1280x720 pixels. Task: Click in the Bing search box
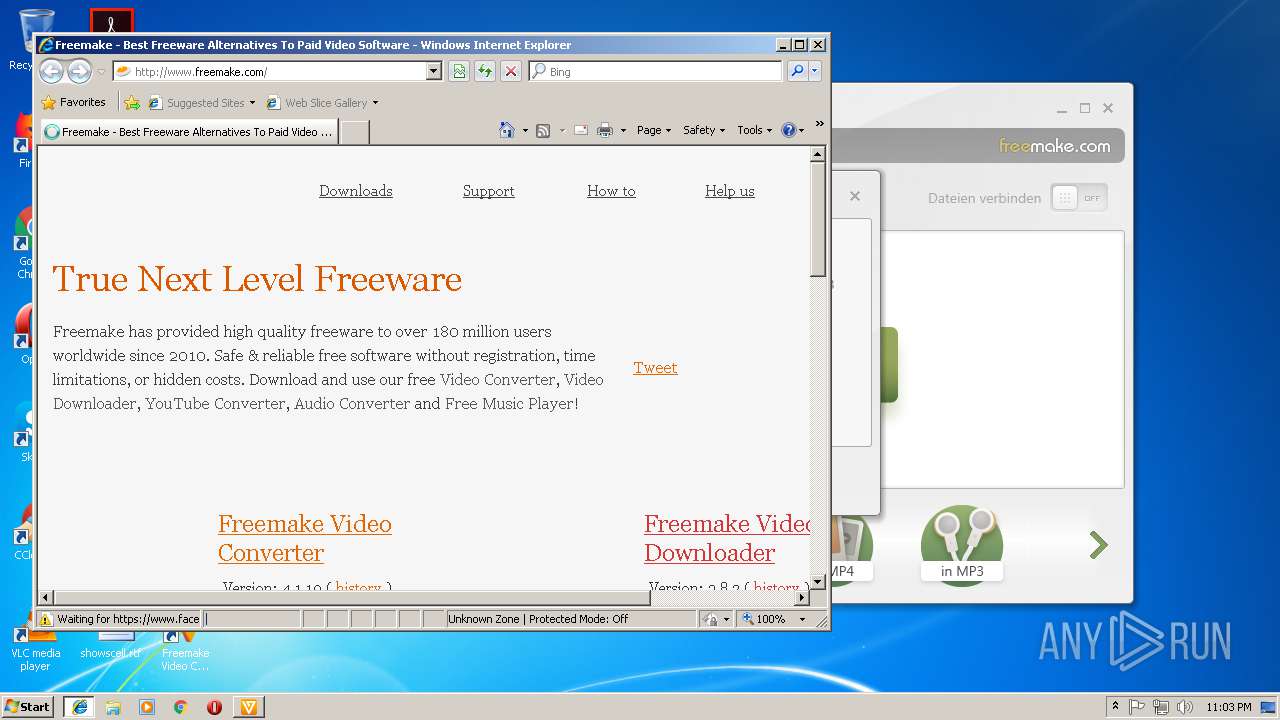click(x=656, y=71)
